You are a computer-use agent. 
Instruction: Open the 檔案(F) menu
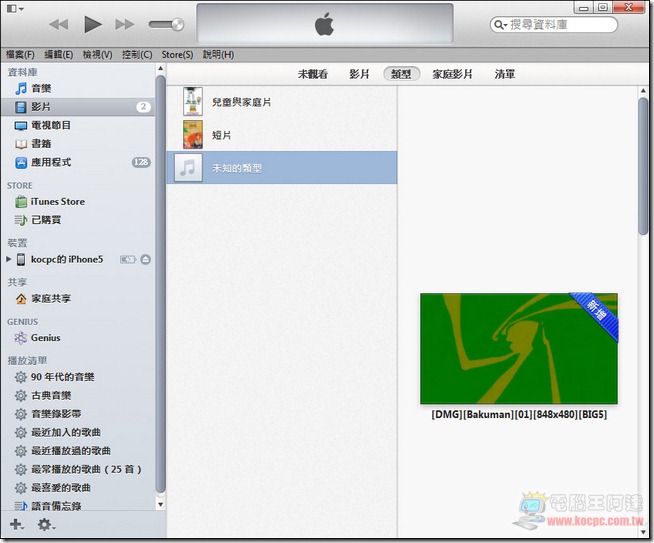click(x=20, y=55)
